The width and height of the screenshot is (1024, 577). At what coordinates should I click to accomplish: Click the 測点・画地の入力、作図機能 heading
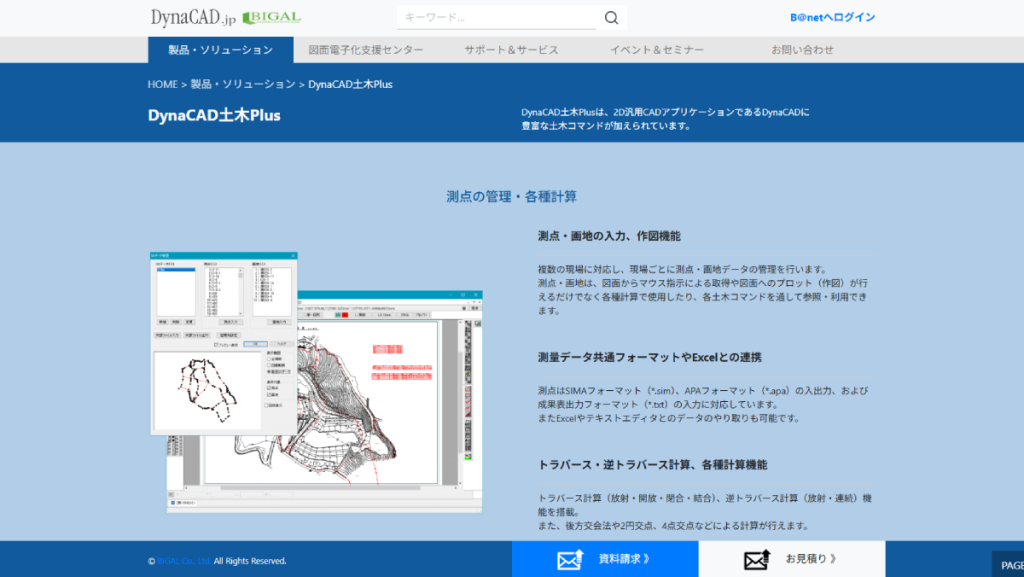[609, 236]
